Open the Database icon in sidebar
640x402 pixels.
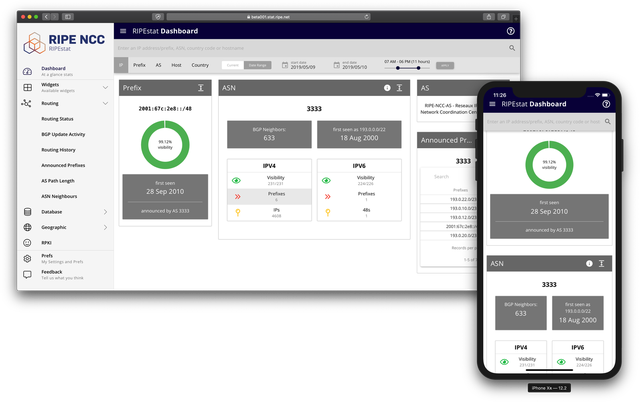point(27,212)
